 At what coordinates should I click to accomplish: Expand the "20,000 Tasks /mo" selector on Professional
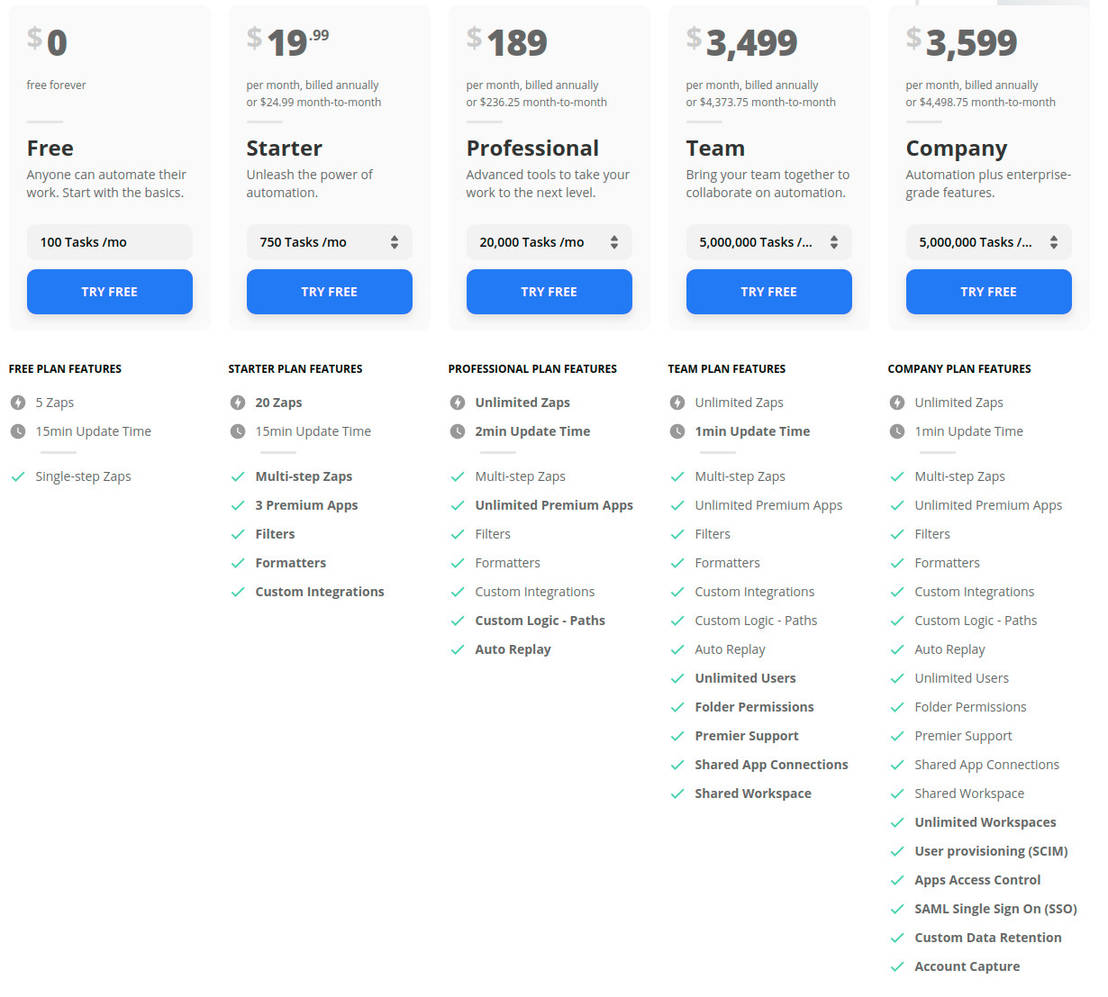coord(548,241)
